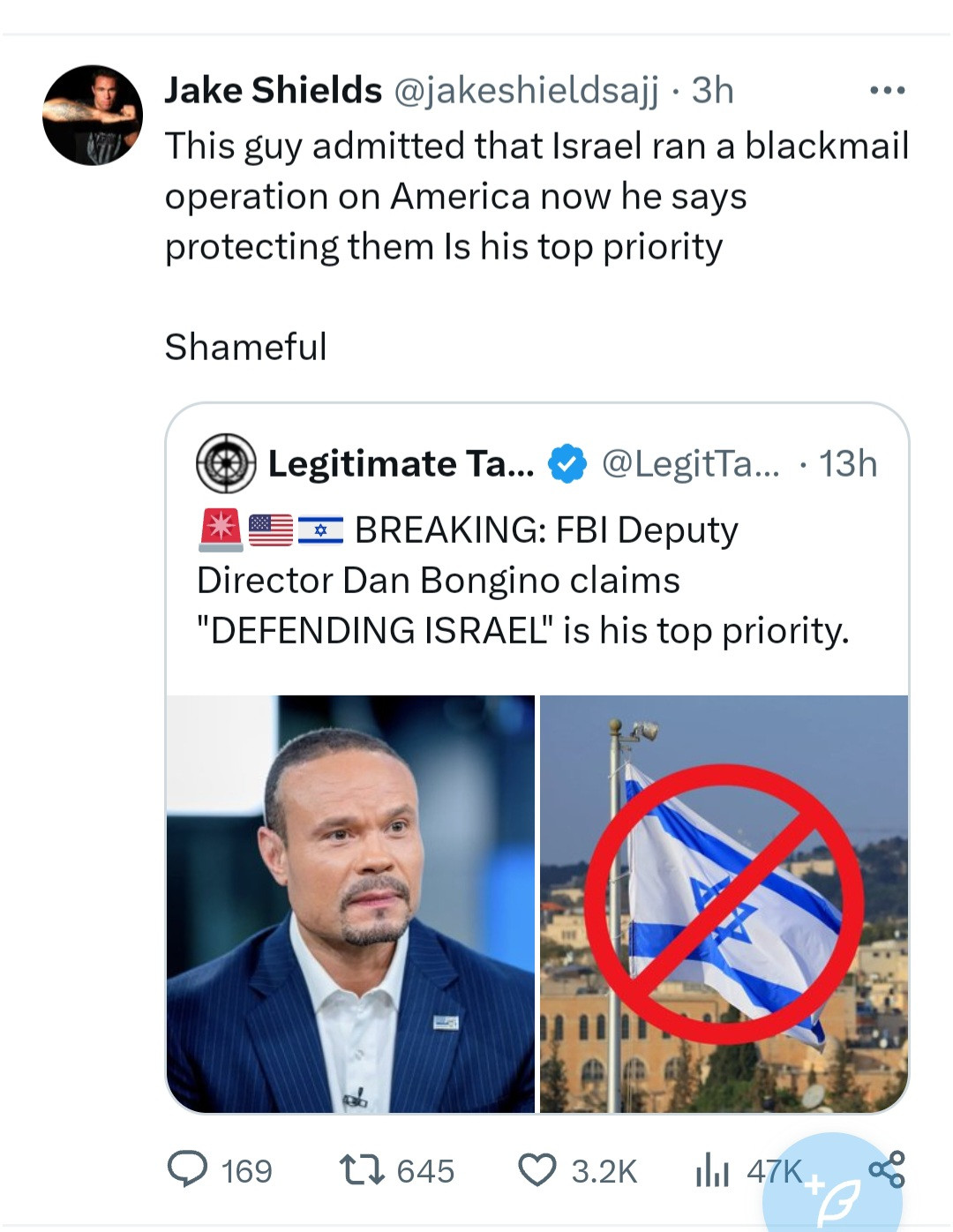Image resolution: width=953 pixels, height=1232 pixels.
Task: Tap the 3h post timestamp
Action: click(x=712, y=90)
